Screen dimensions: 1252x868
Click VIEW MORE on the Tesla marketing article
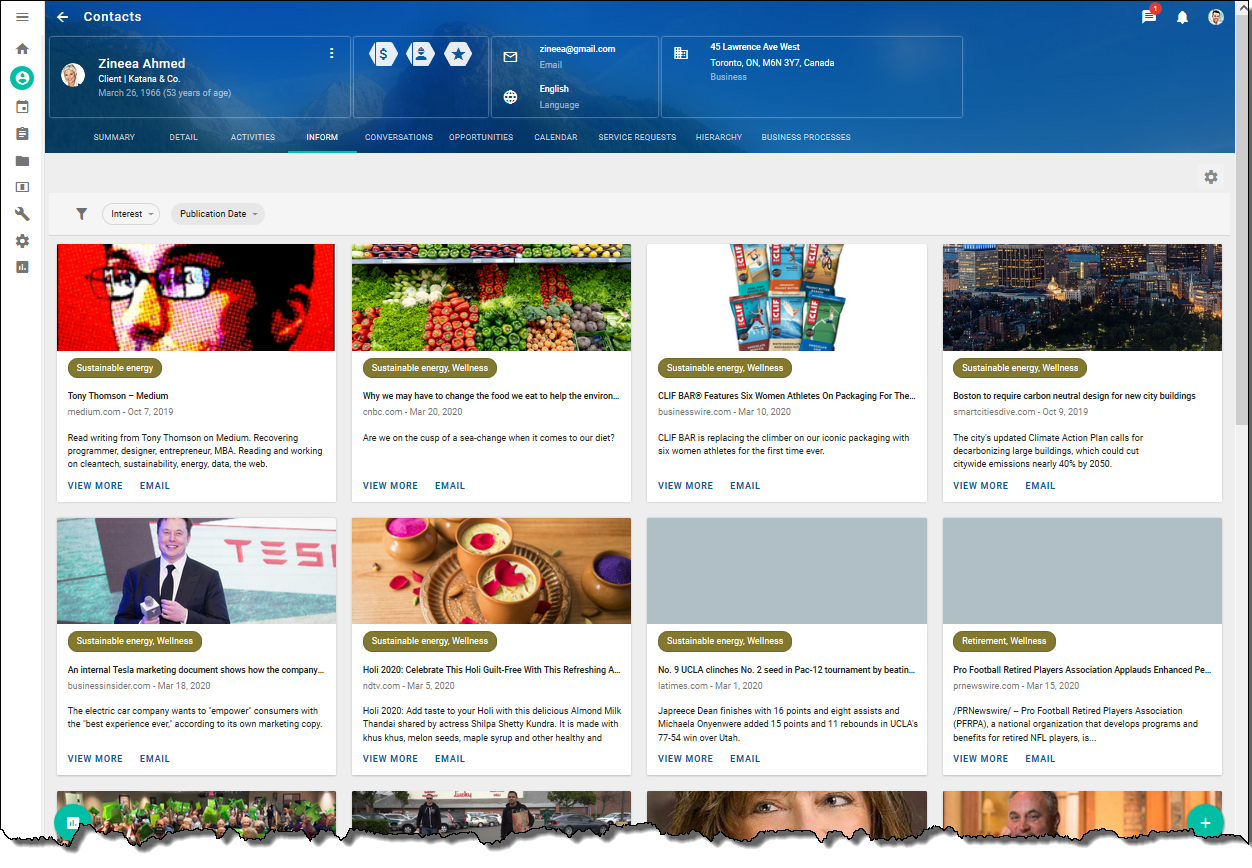click(95, 758)
